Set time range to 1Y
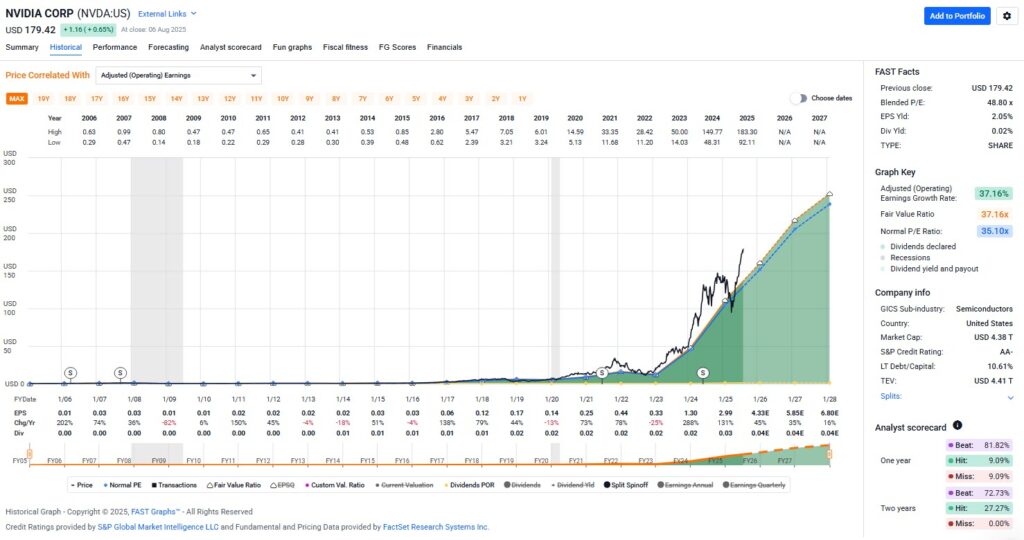 pyautogui.click(x=522, y=99)
